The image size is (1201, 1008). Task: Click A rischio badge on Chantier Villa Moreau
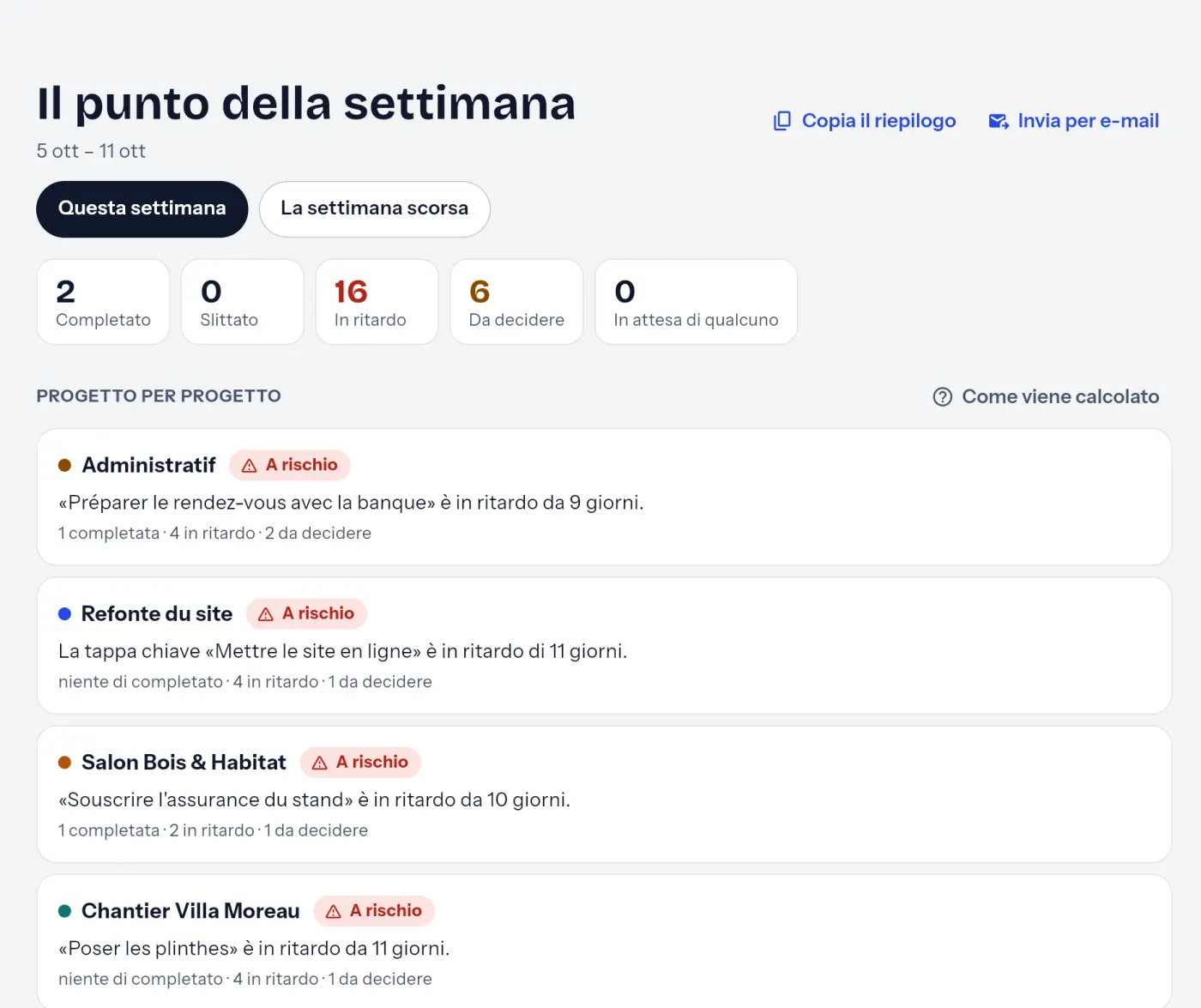[374, 910]
